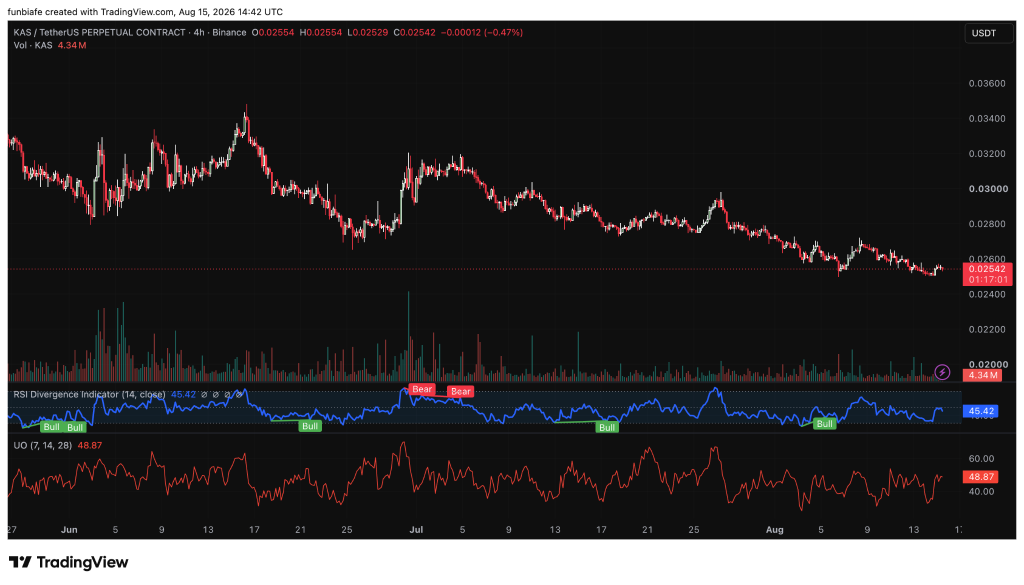Screen dimensions: 1024x585
Task: Click the 0.02400 price axis level
Action: pyautogui.click(x=987, y=294)
